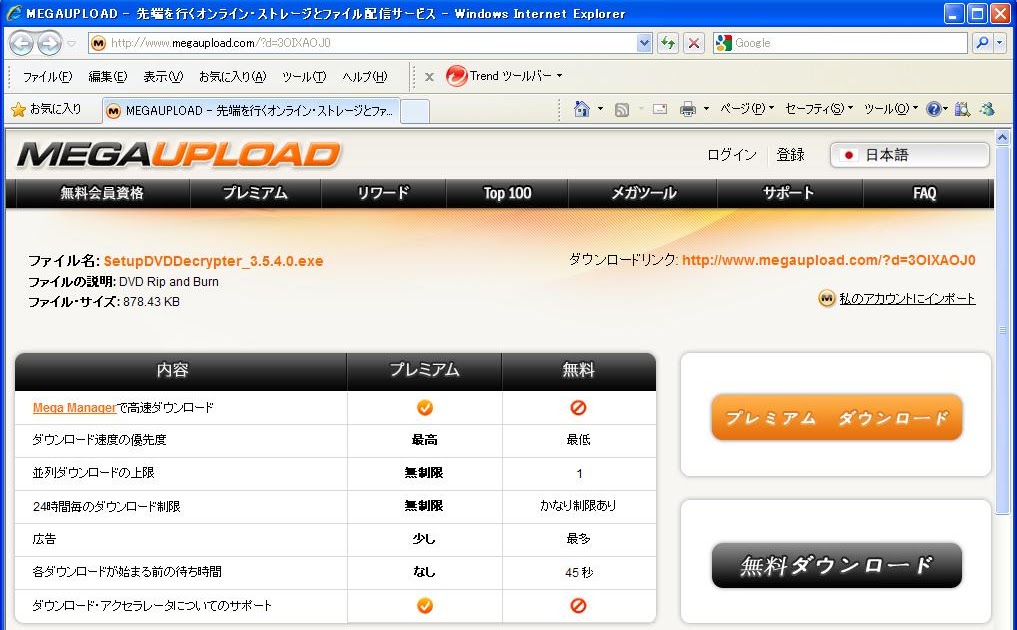Click the Google search box
This screenshot has height=630, width=1017.
point(840,43)
